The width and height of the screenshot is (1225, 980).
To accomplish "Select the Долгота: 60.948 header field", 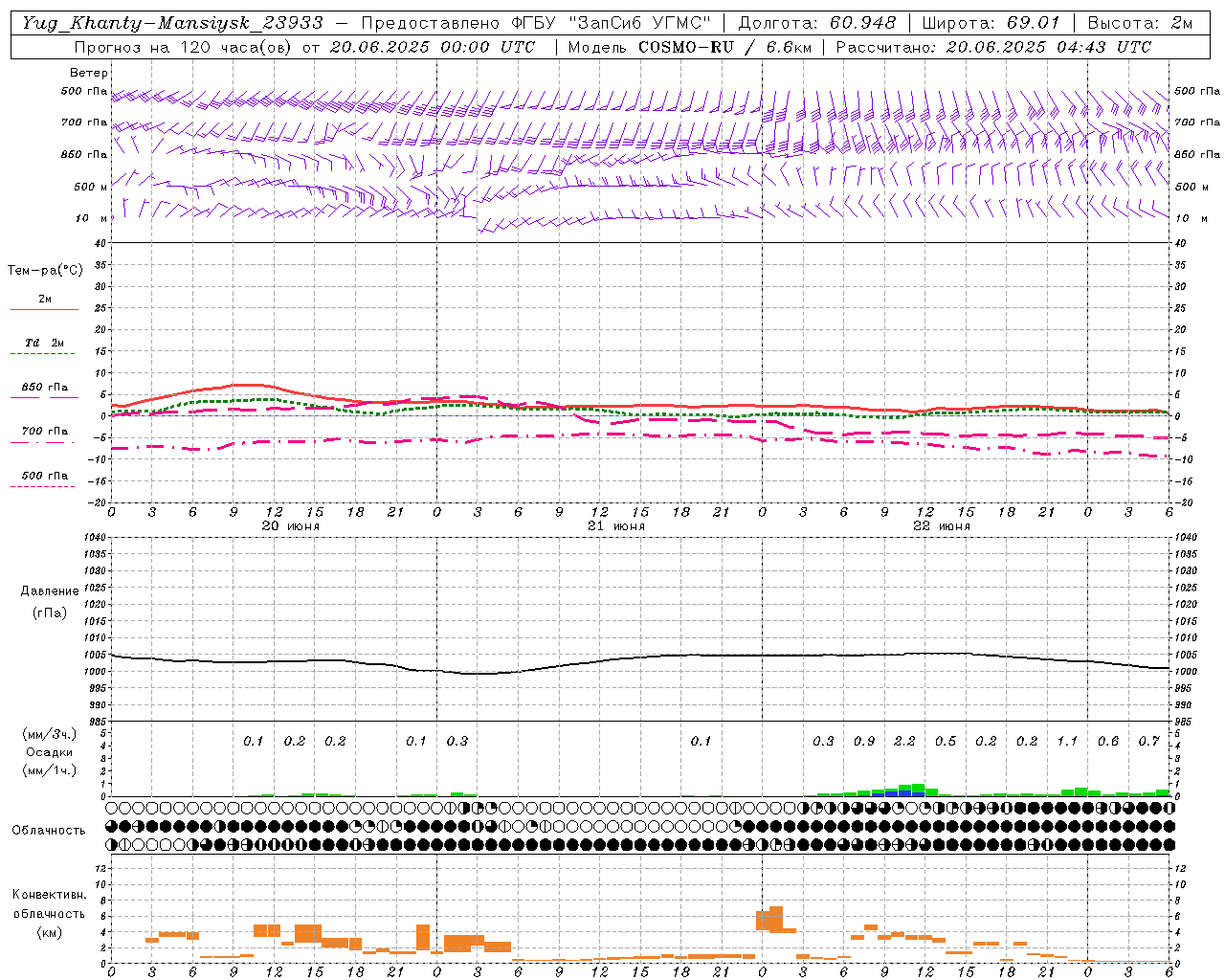I will click(x=817, y=23).
